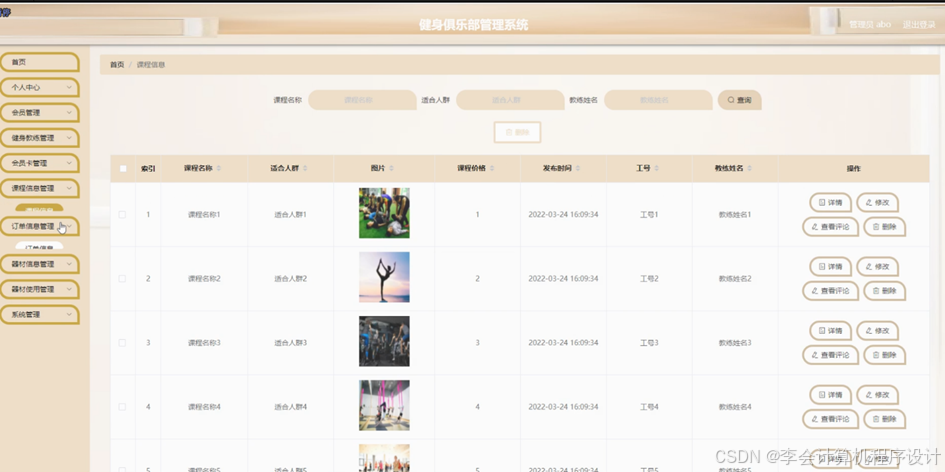Click 删除 for 课程名称3 row
Screen dimensions: 945x472
[884, 356]
